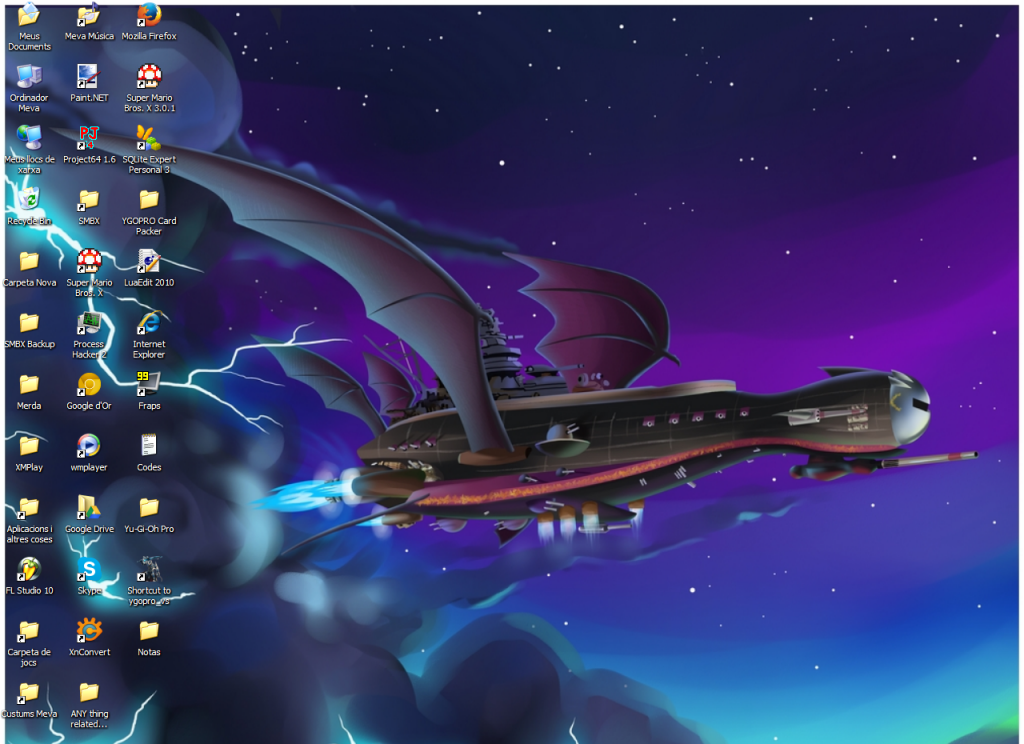1024x744 pixels.
Task: Select the YGOPRO Card Packer folder
Action: coord(149,199)
